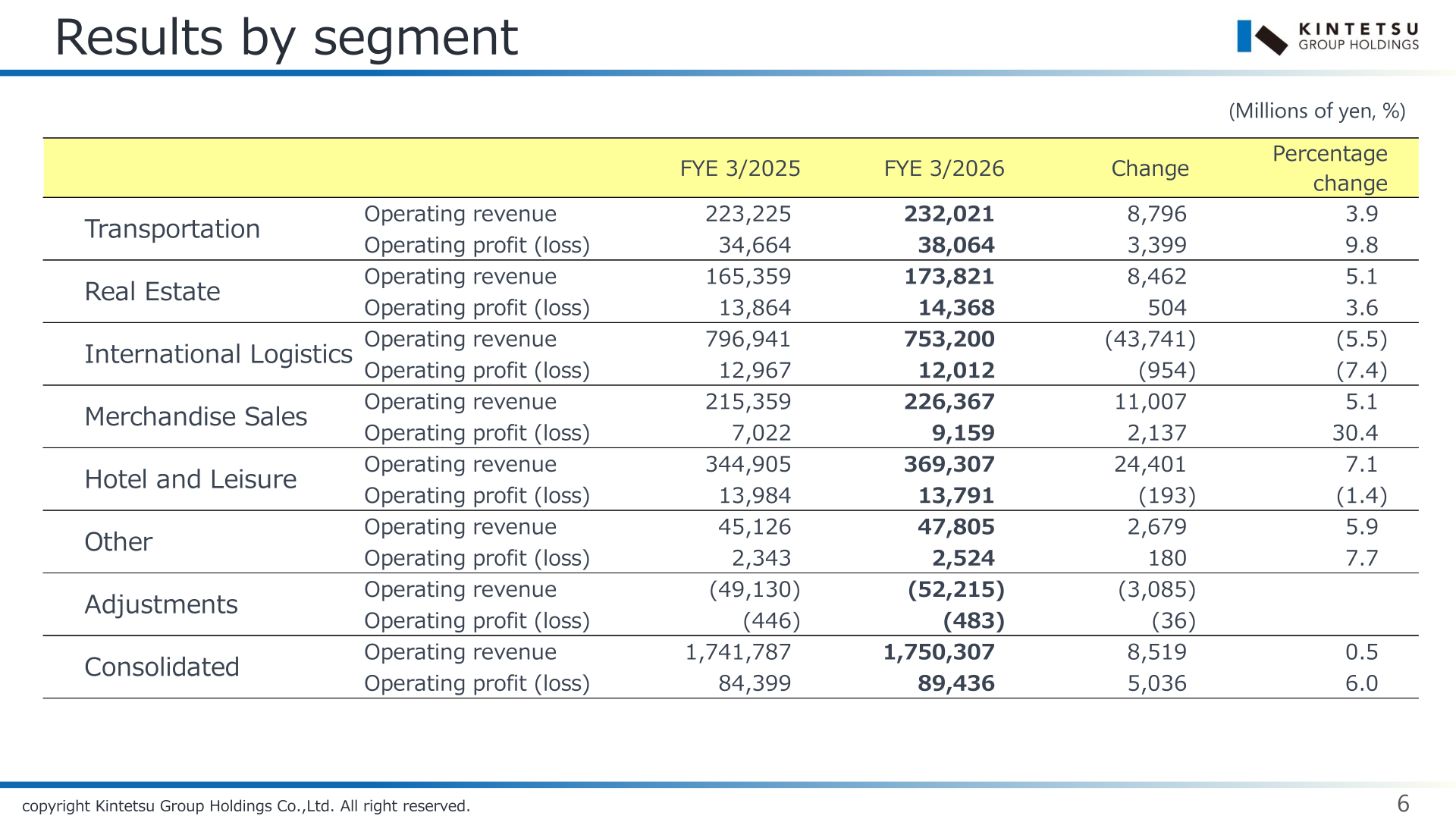
Task: Select percentage change (7.4)
Action: (x=1362, y=371)
